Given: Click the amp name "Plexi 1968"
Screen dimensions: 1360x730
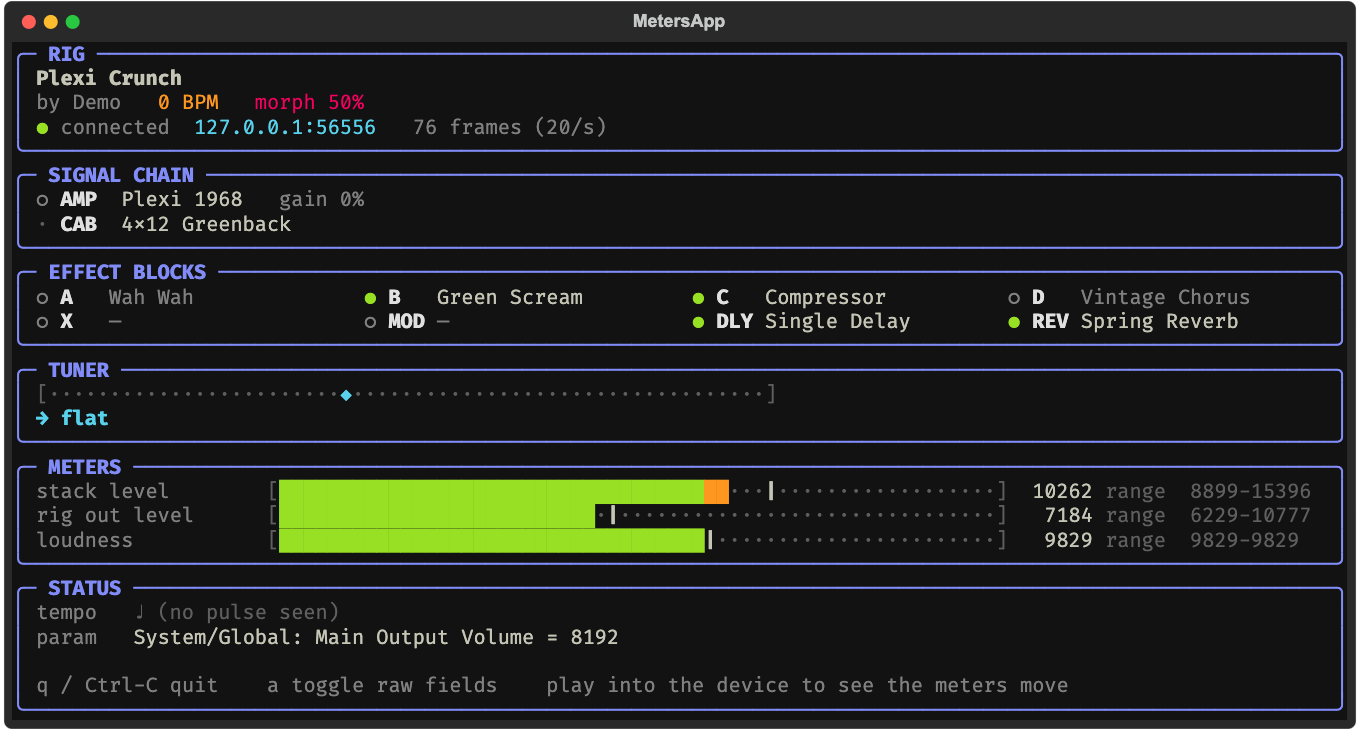Looking at the screenshot, I should tap(182, 199).
